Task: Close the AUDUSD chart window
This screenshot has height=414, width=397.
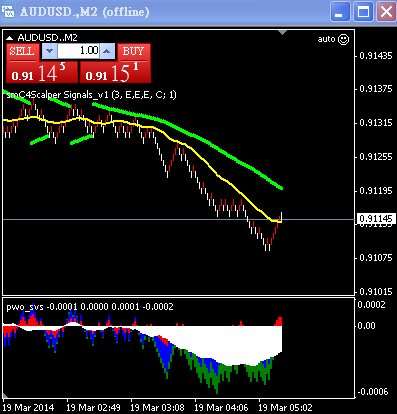Action: (x=386, y=12)
